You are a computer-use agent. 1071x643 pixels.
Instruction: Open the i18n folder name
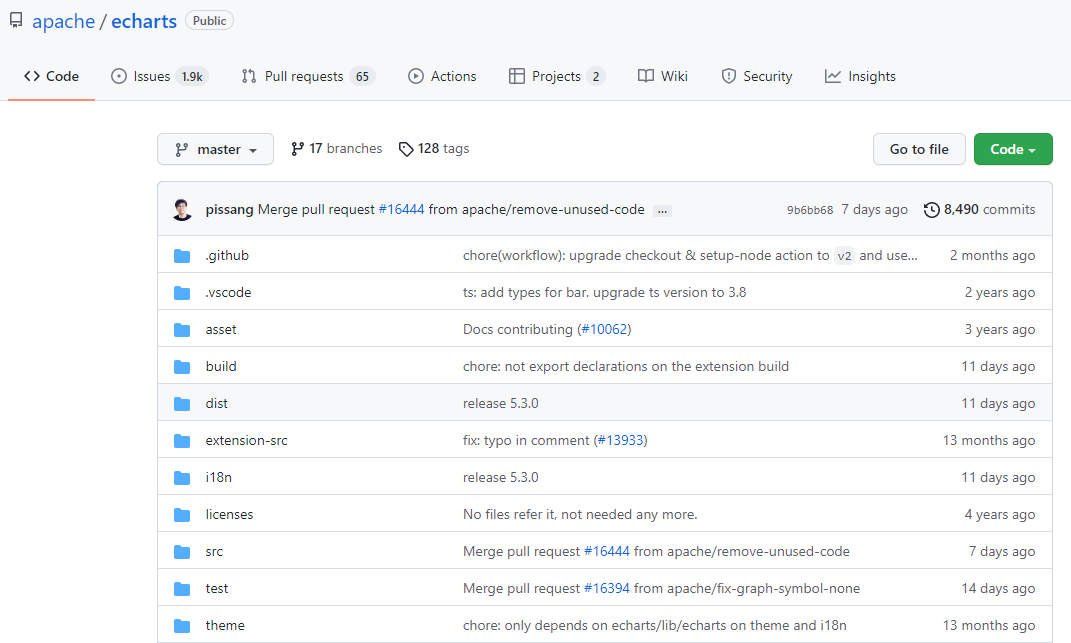219,477
